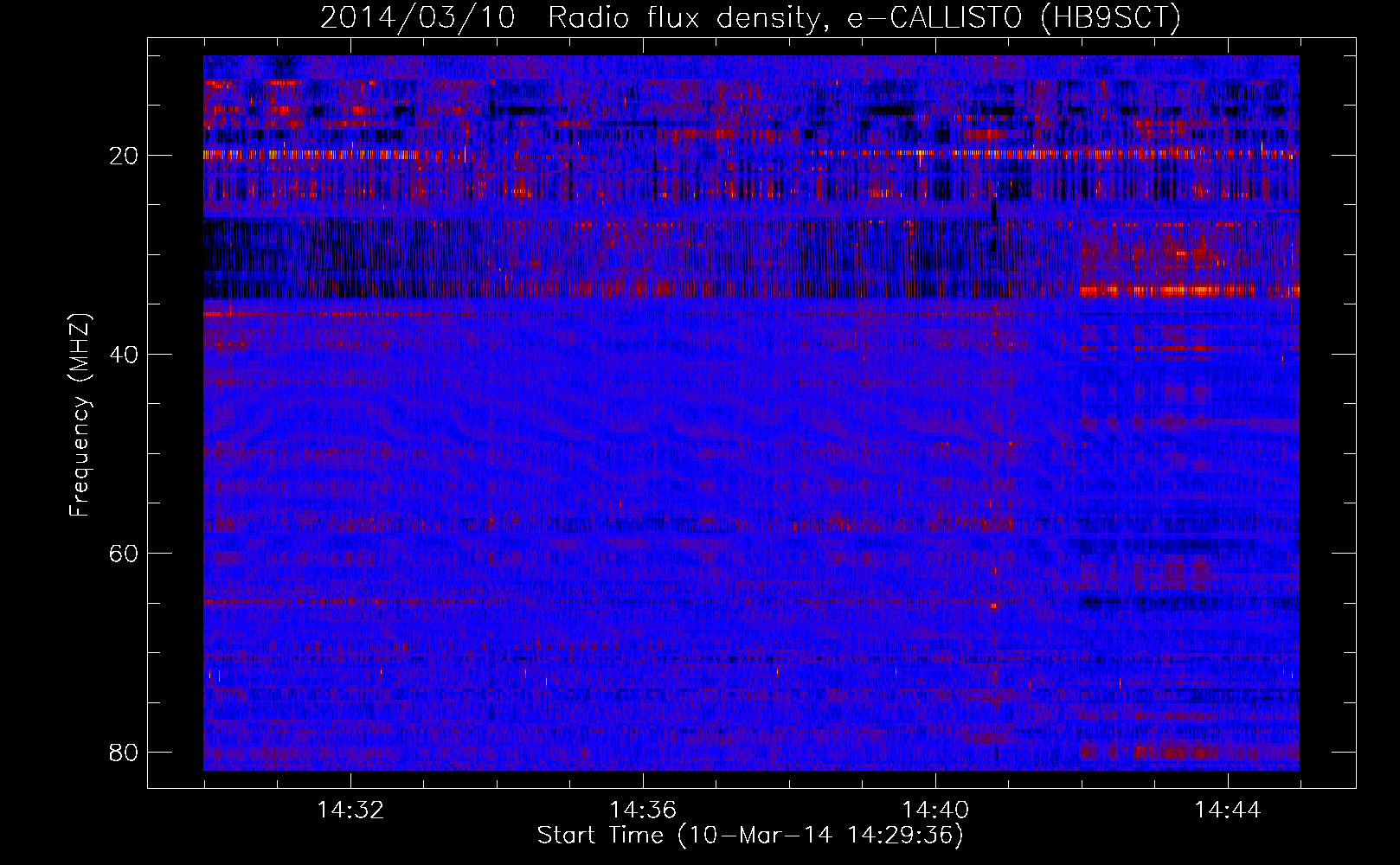Screen dimensions: 1400x865
Task: Click the plot title '2014/03/10 Radio flux density'
Action: pyautogui.click(x=750, y=18)
